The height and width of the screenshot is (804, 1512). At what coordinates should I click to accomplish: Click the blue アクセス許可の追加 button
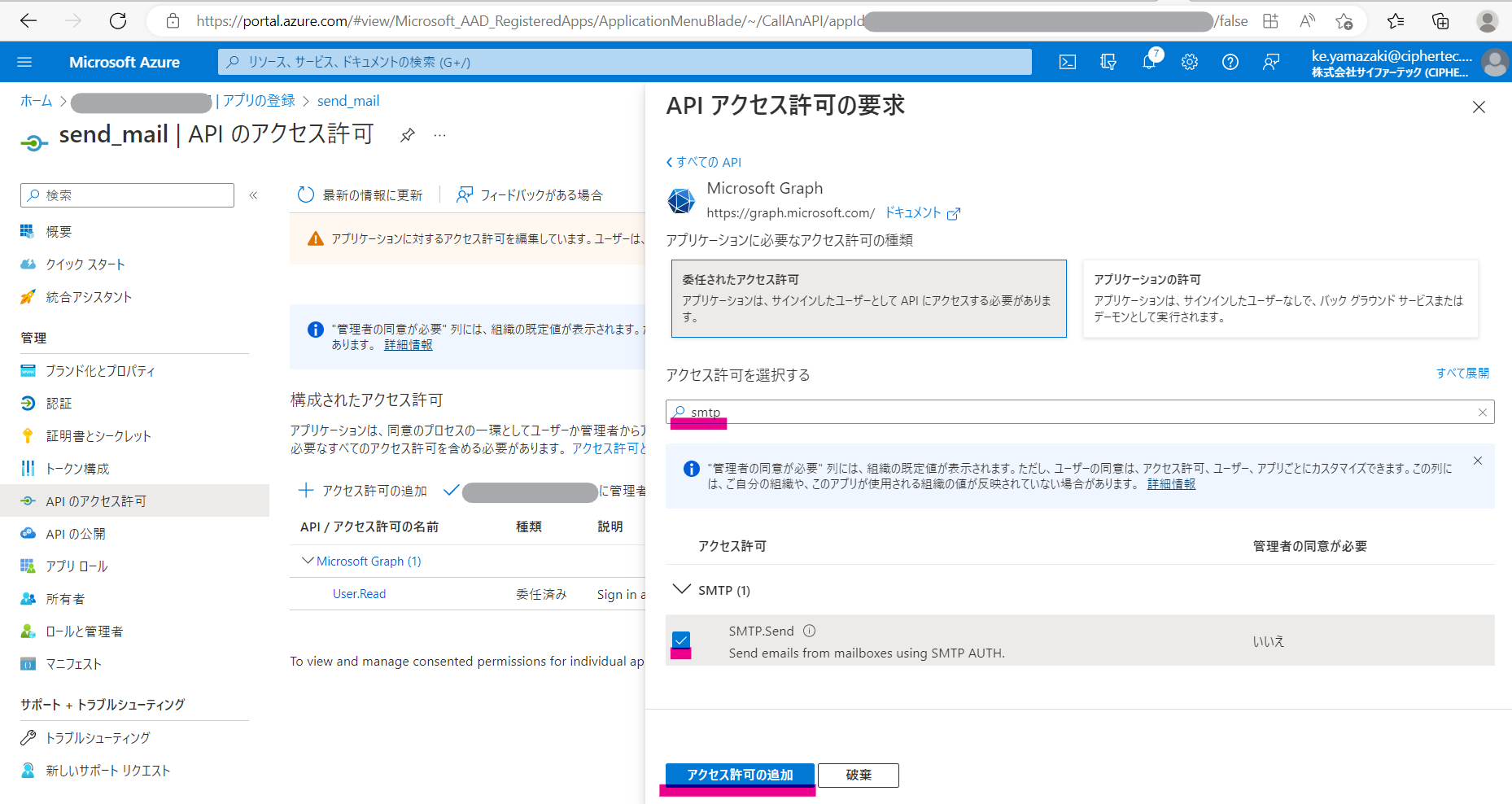coord(740,775)
